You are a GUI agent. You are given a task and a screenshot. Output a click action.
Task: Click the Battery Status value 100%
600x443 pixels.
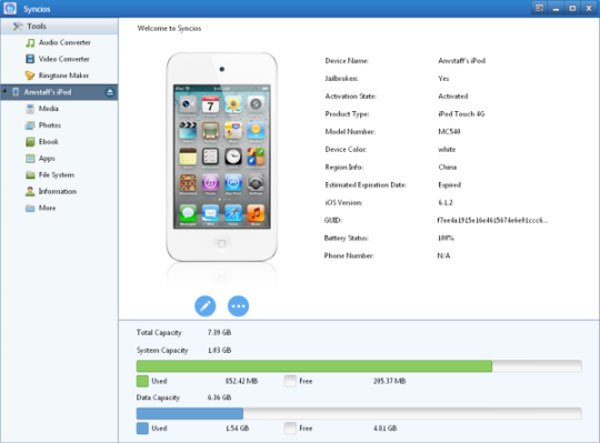point(445,238)
